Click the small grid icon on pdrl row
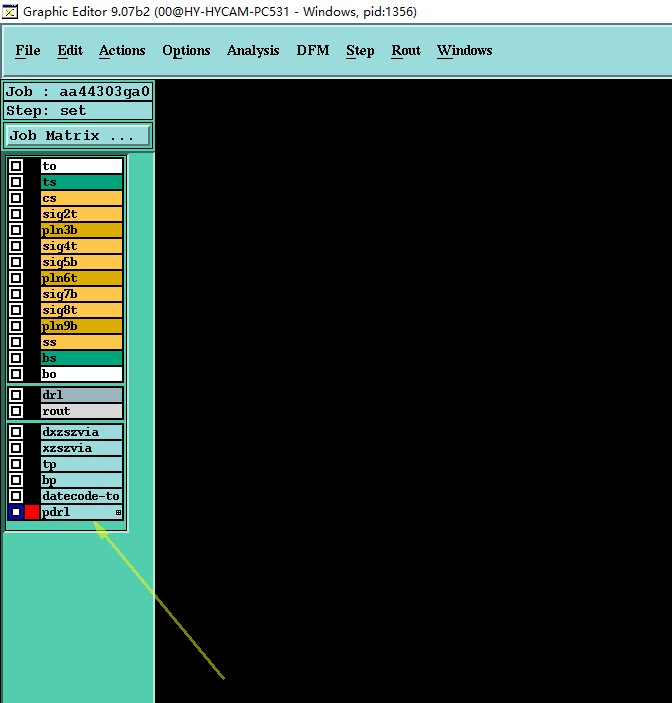The image size is (672, 703). (118, 512)
